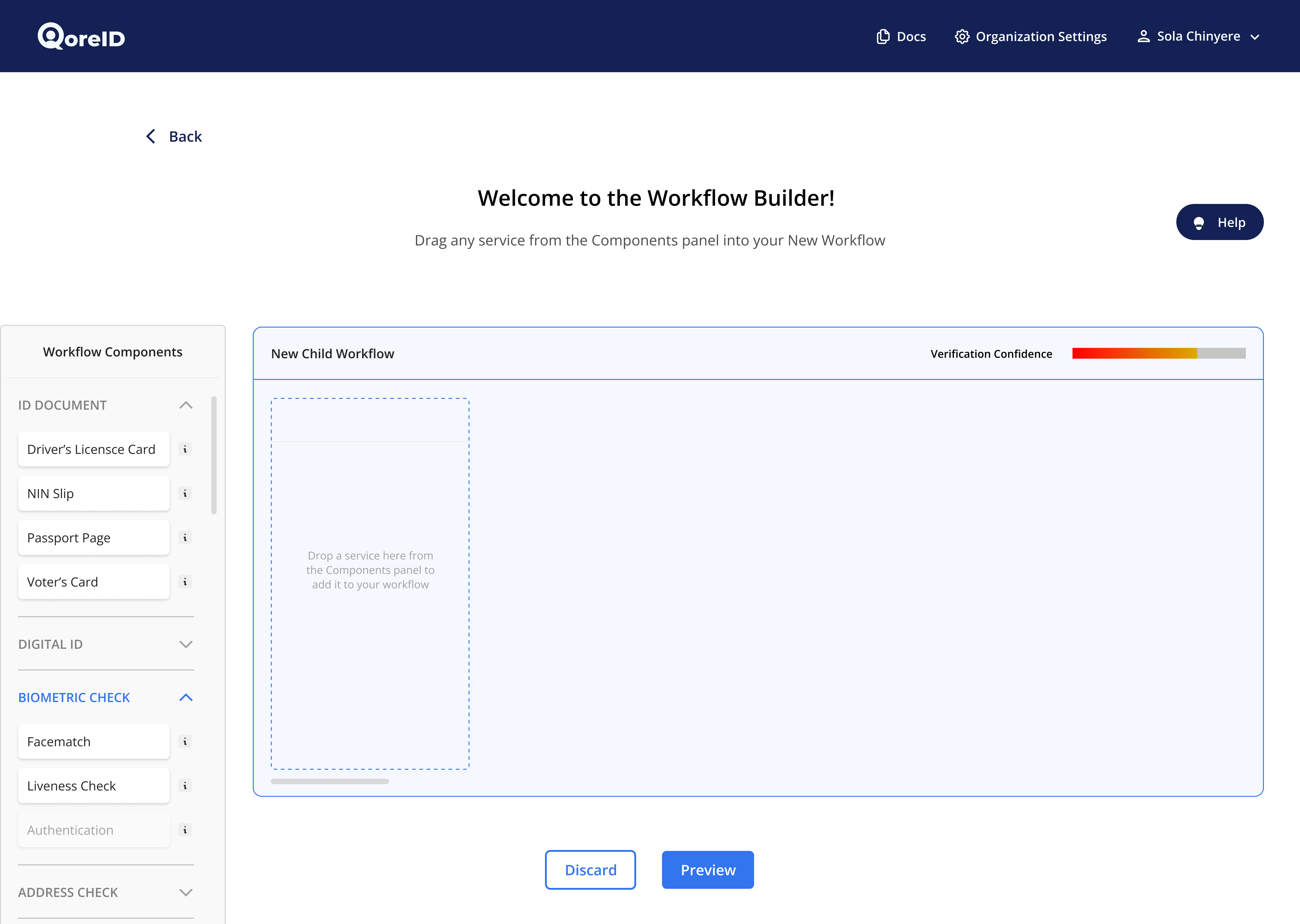The width and height of the screenshot is (1300, 924).
Task: Show info for Facematch component
Action: 185,741
